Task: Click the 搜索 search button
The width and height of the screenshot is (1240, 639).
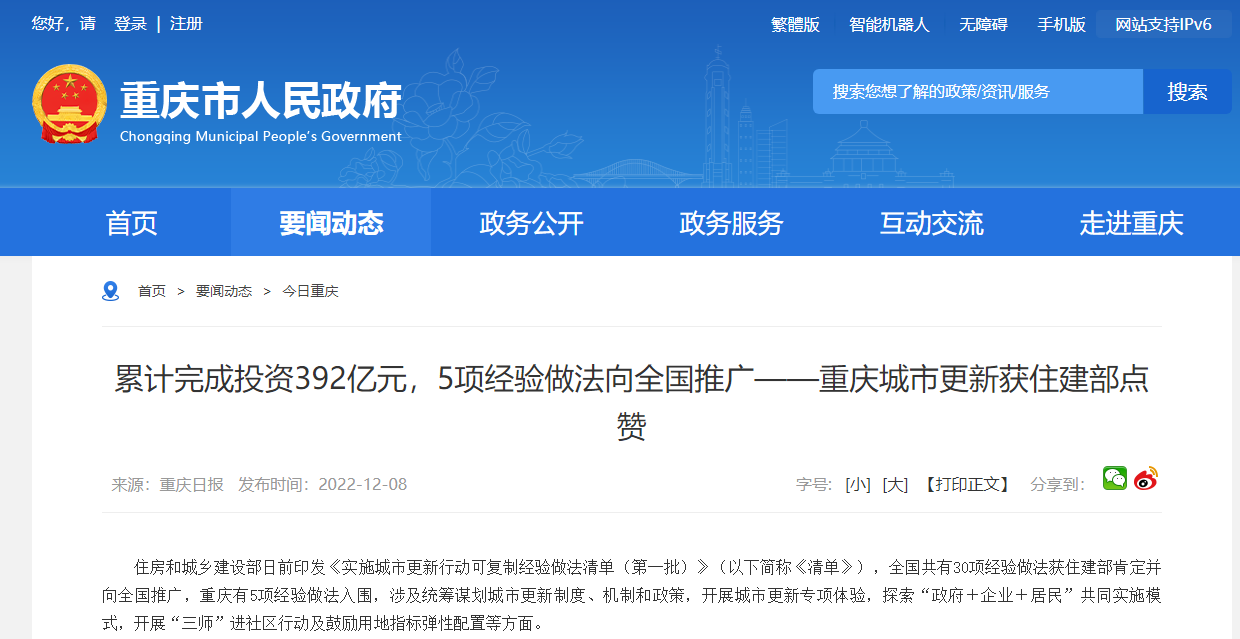Action: [1187, 92]
